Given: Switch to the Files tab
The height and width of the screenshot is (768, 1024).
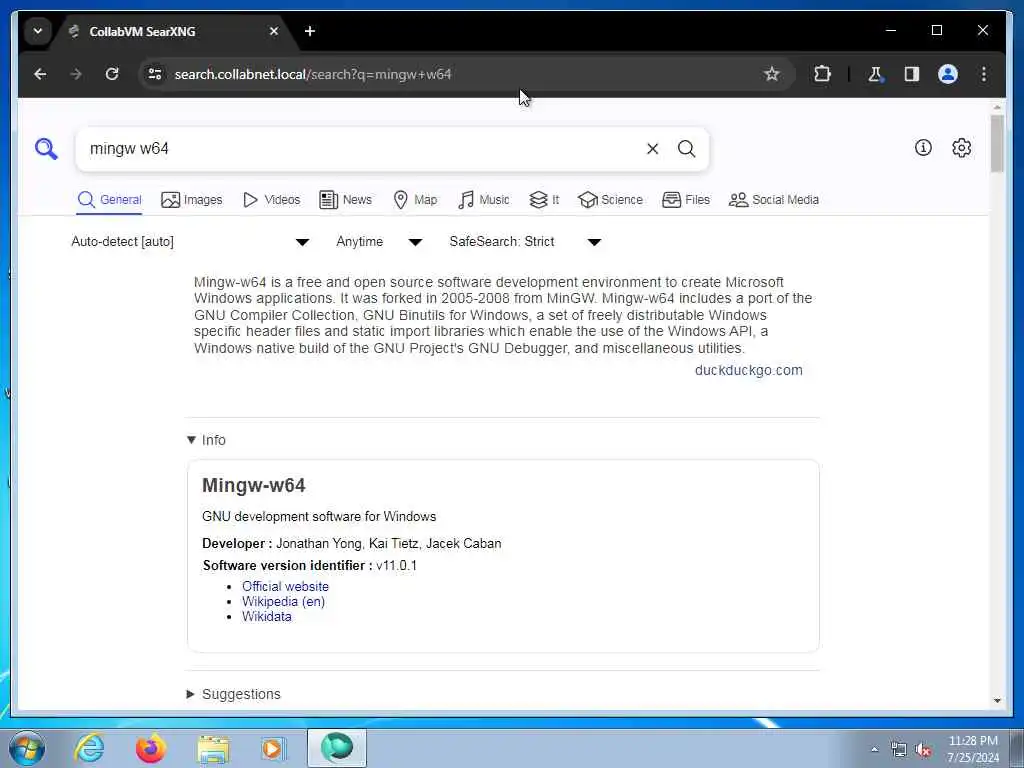Looking at the screenshot, I should coord(686,200).
